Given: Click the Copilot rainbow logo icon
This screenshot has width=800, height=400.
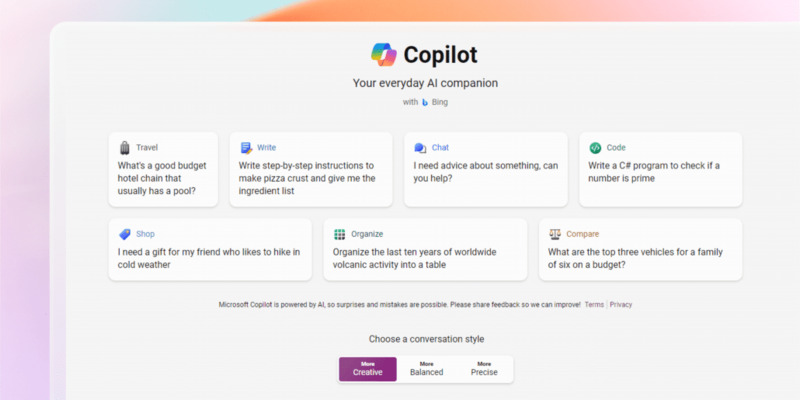Looking at the screenshot, I should pos(384,55).
